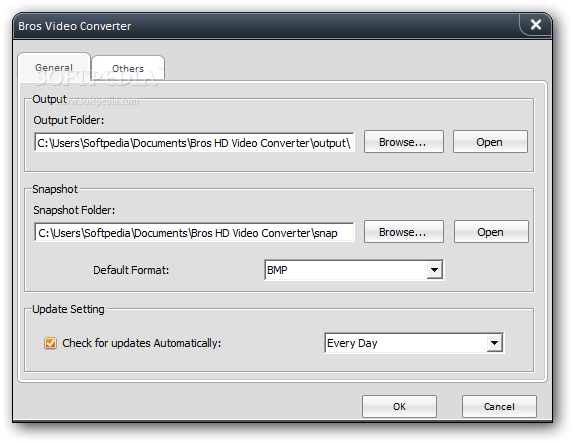573x443 pixels.
Task: Click the Default Format label
Action: point(131,270)
